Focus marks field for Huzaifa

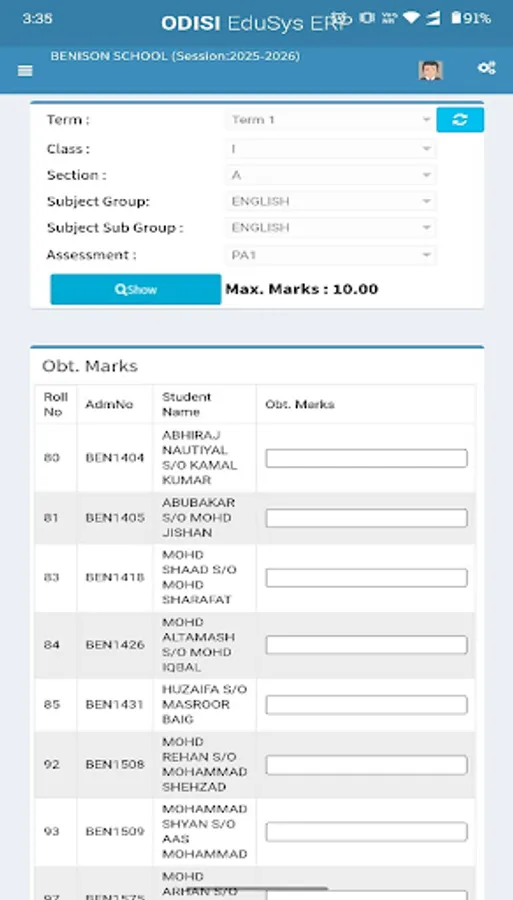tap(366, 704)
